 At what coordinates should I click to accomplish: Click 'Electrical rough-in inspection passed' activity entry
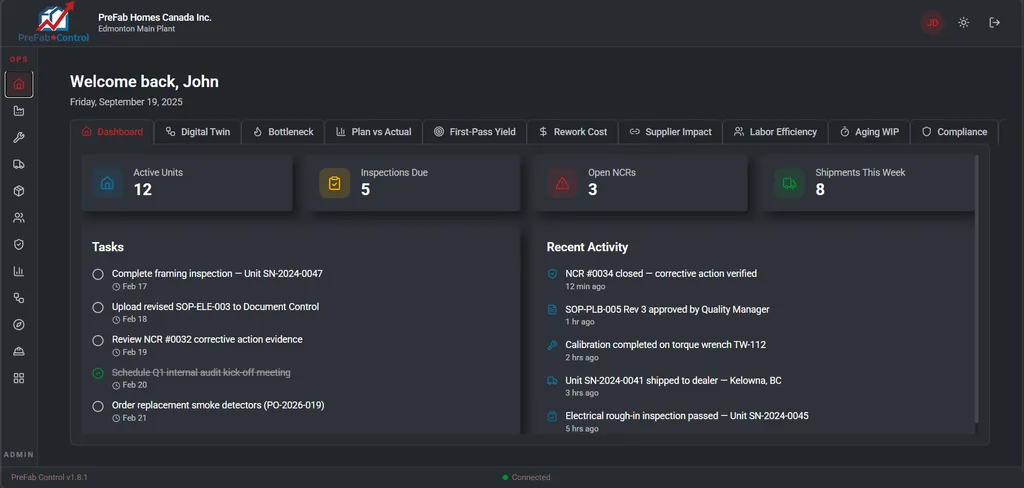pos(687,416)
